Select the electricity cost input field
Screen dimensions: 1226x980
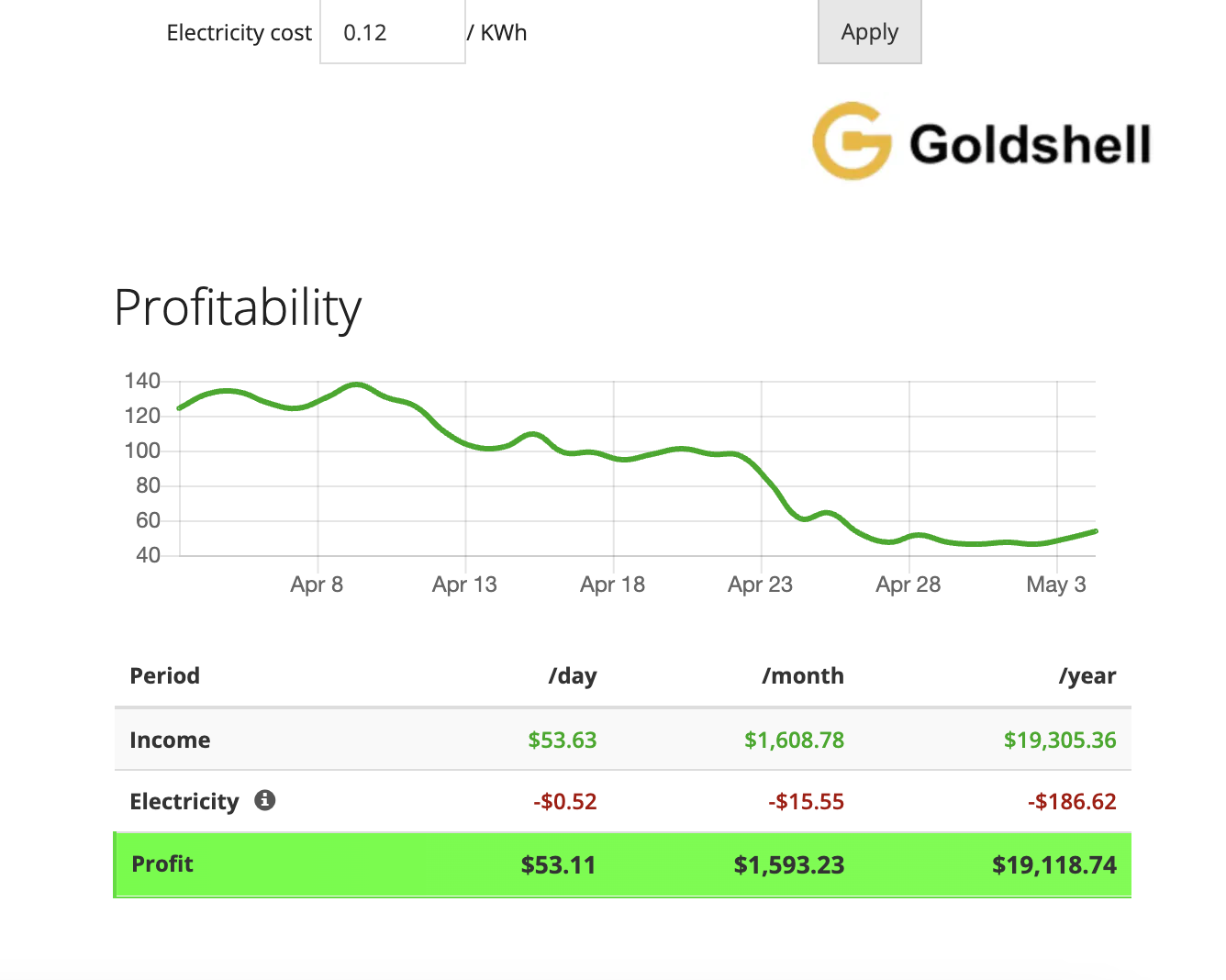pos(391,32)
